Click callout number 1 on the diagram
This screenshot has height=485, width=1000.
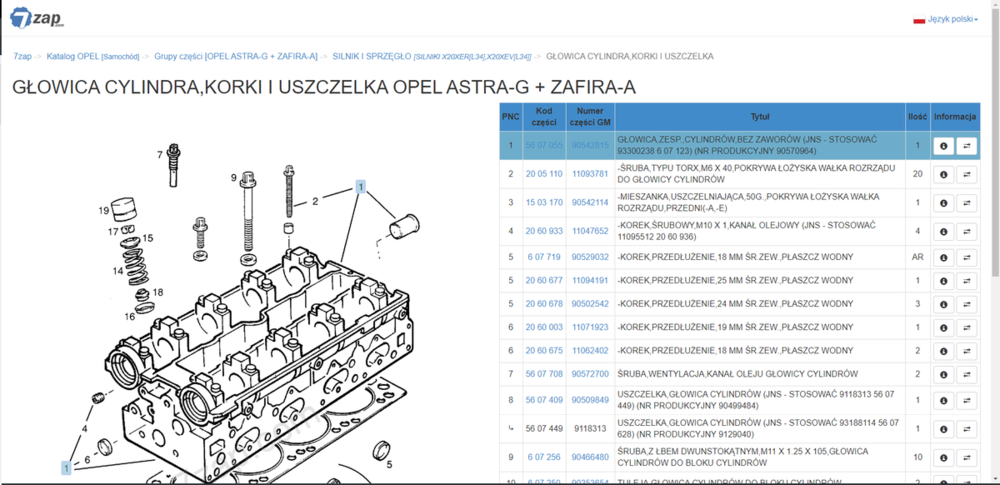(361, 187)
